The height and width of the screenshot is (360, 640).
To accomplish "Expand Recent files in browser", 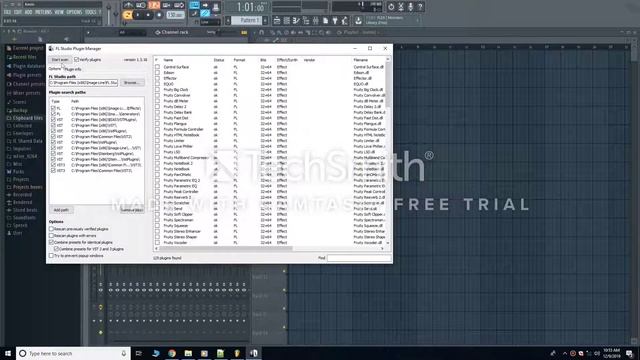I will click(x=22, y=57).
